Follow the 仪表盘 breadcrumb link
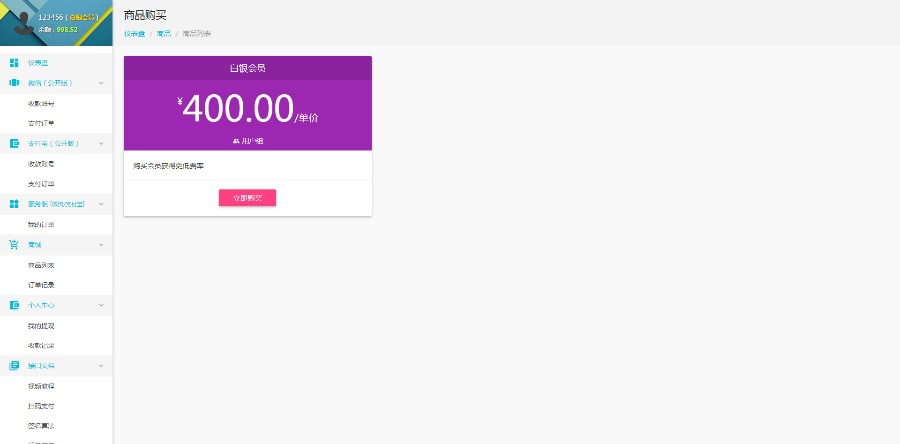This screenshot has height=444, width=900. tap(134, 34)
